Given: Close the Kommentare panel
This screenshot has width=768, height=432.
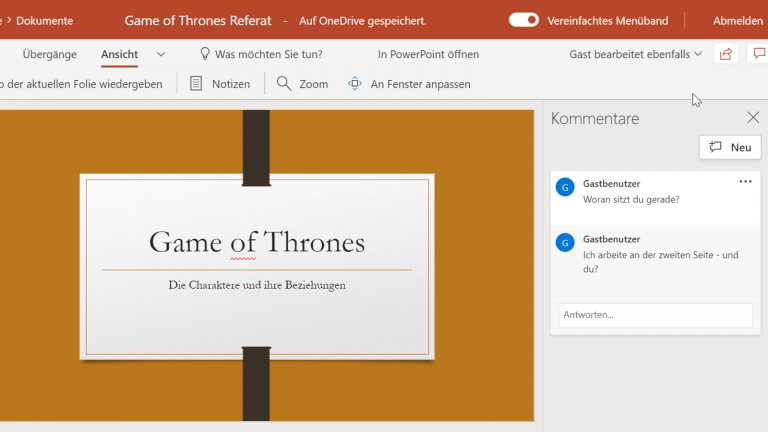Looking at the screenshot, I should click(x=753, y=118).
